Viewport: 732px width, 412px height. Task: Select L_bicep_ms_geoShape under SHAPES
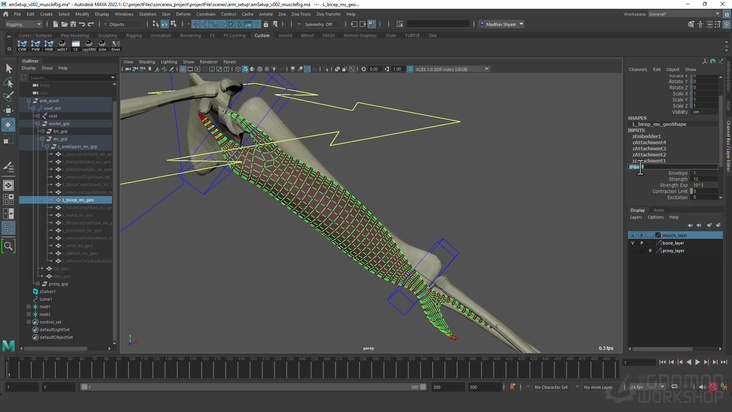(x=659, y=124)
